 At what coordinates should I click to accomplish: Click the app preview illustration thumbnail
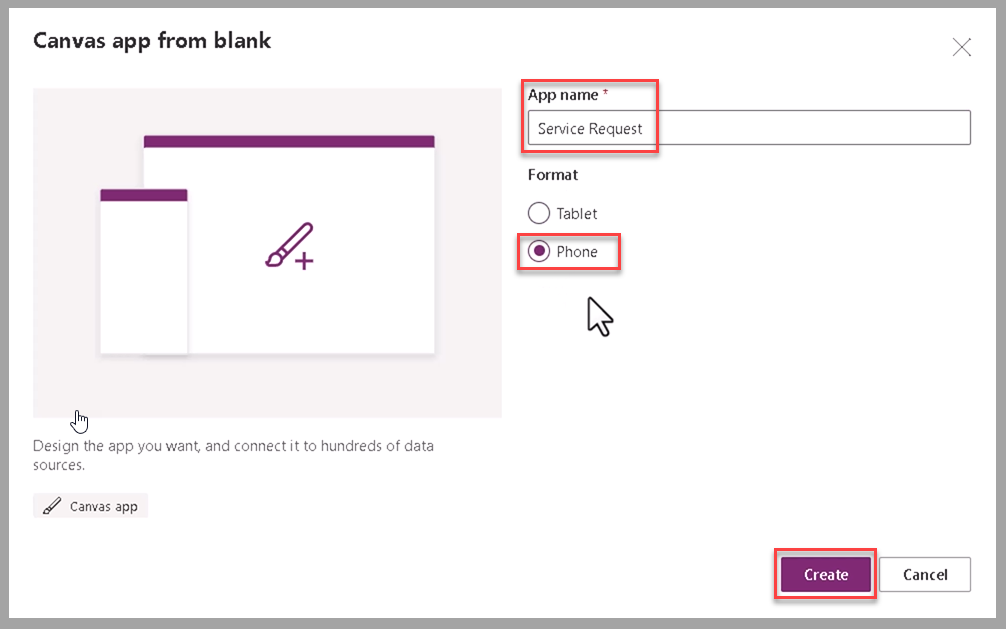pos(267,252)
